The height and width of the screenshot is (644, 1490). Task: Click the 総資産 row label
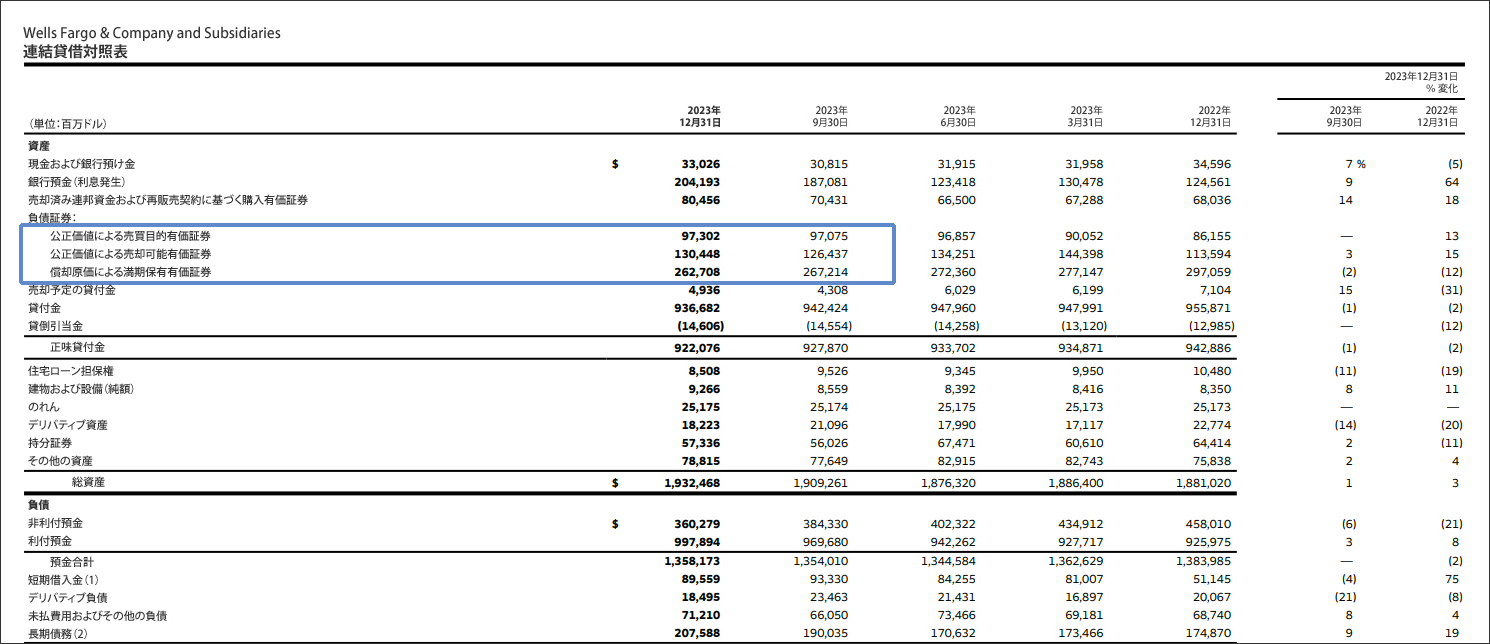(x=88, y=483)
